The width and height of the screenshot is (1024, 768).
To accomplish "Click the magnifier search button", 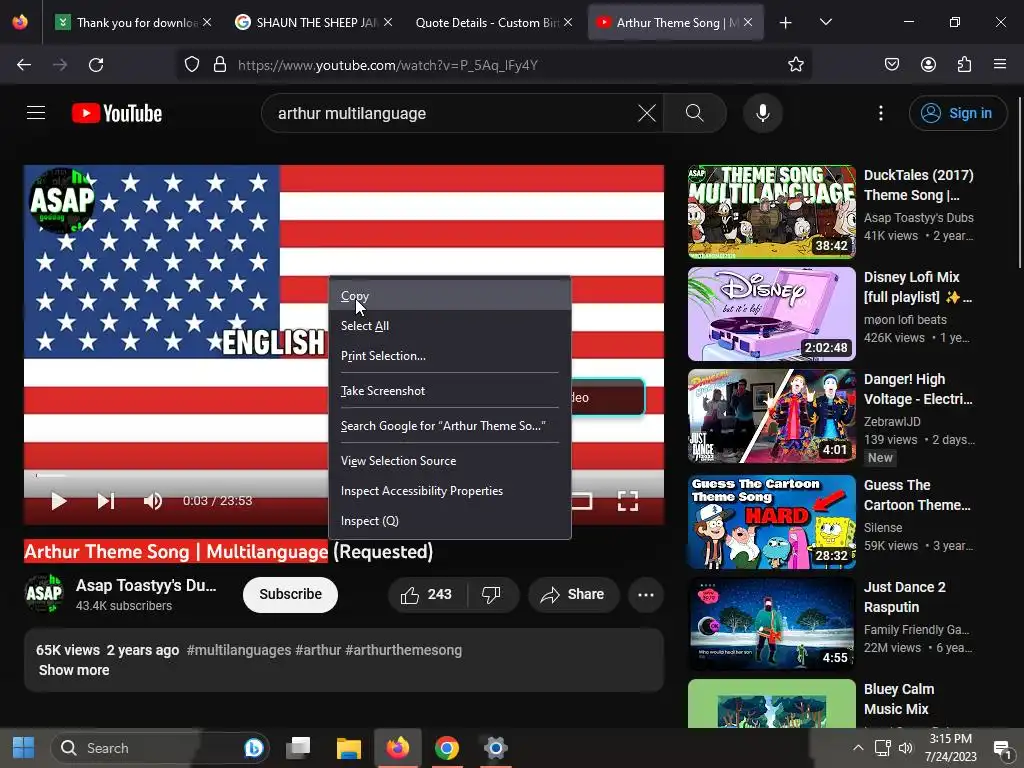I will [694, 113].
